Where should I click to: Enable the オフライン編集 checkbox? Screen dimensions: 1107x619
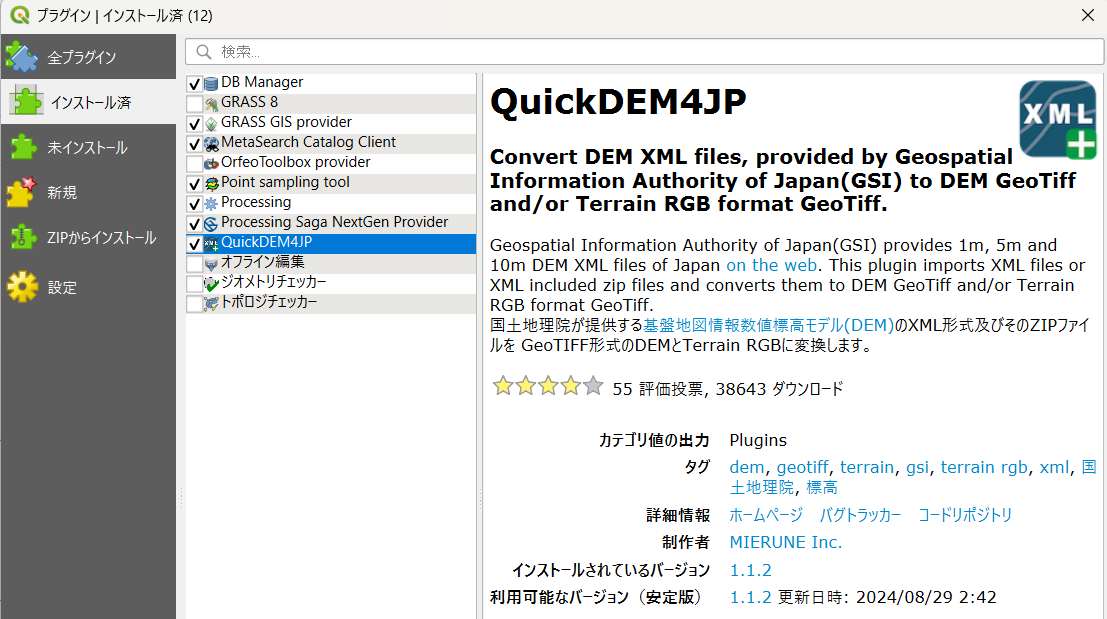195,263
